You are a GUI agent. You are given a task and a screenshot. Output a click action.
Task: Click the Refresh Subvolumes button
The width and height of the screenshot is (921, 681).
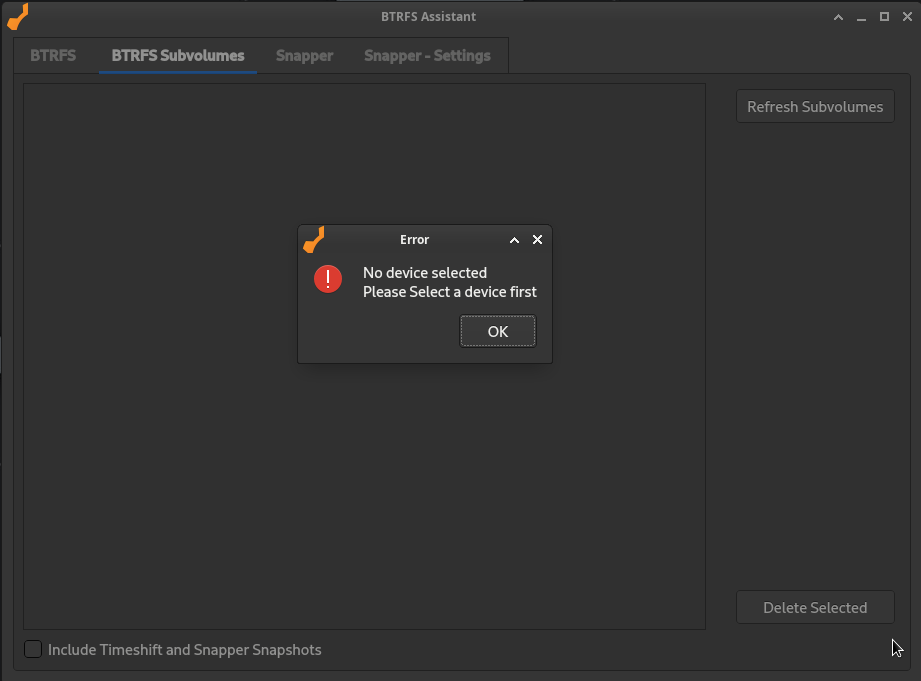pyautogui.click(x=815, y=106)
